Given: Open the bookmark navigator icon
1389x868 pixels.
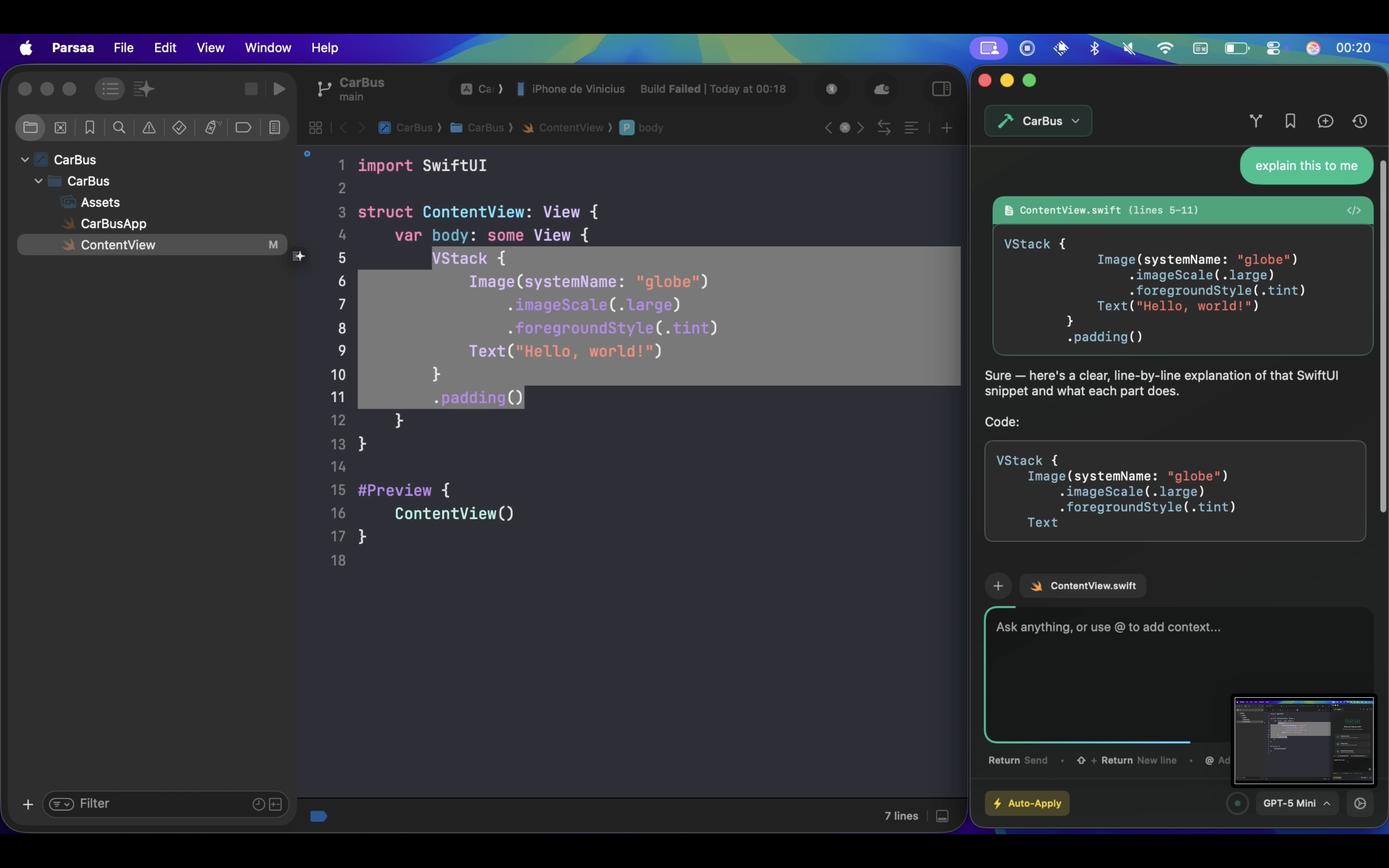Looking at the screenshot, I should [90, 127].
